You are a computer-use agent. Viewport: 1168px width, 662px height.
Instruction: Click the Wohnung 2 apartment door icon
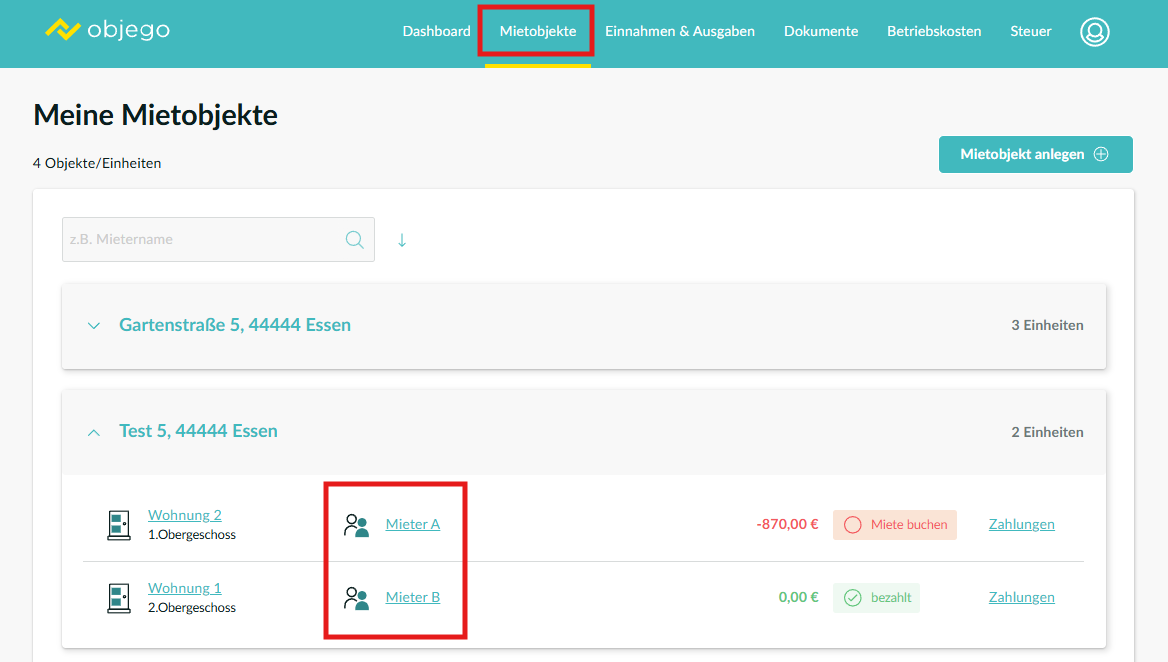[119, 524]
